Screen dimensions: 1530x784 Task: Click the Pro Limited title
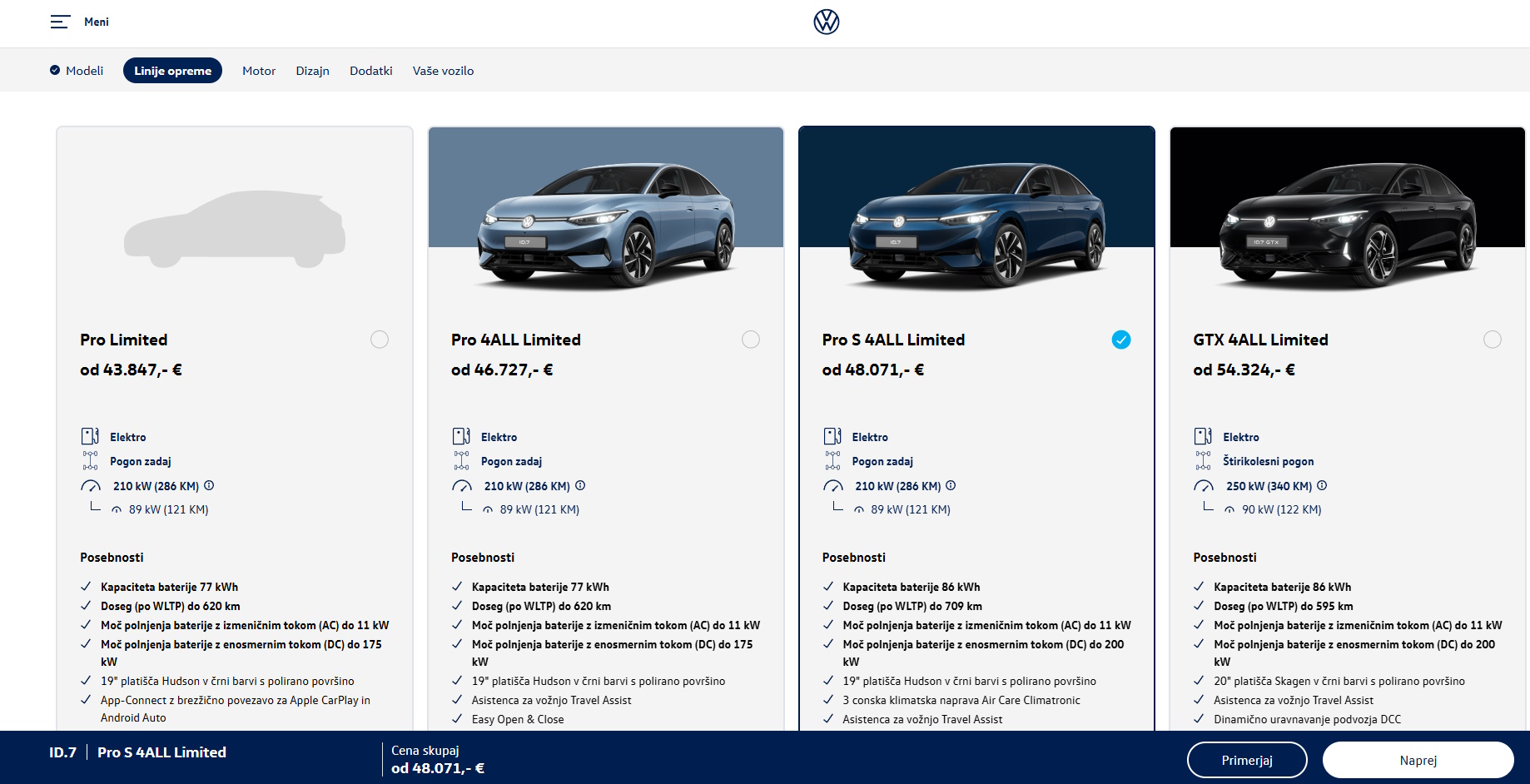[124, 340]
